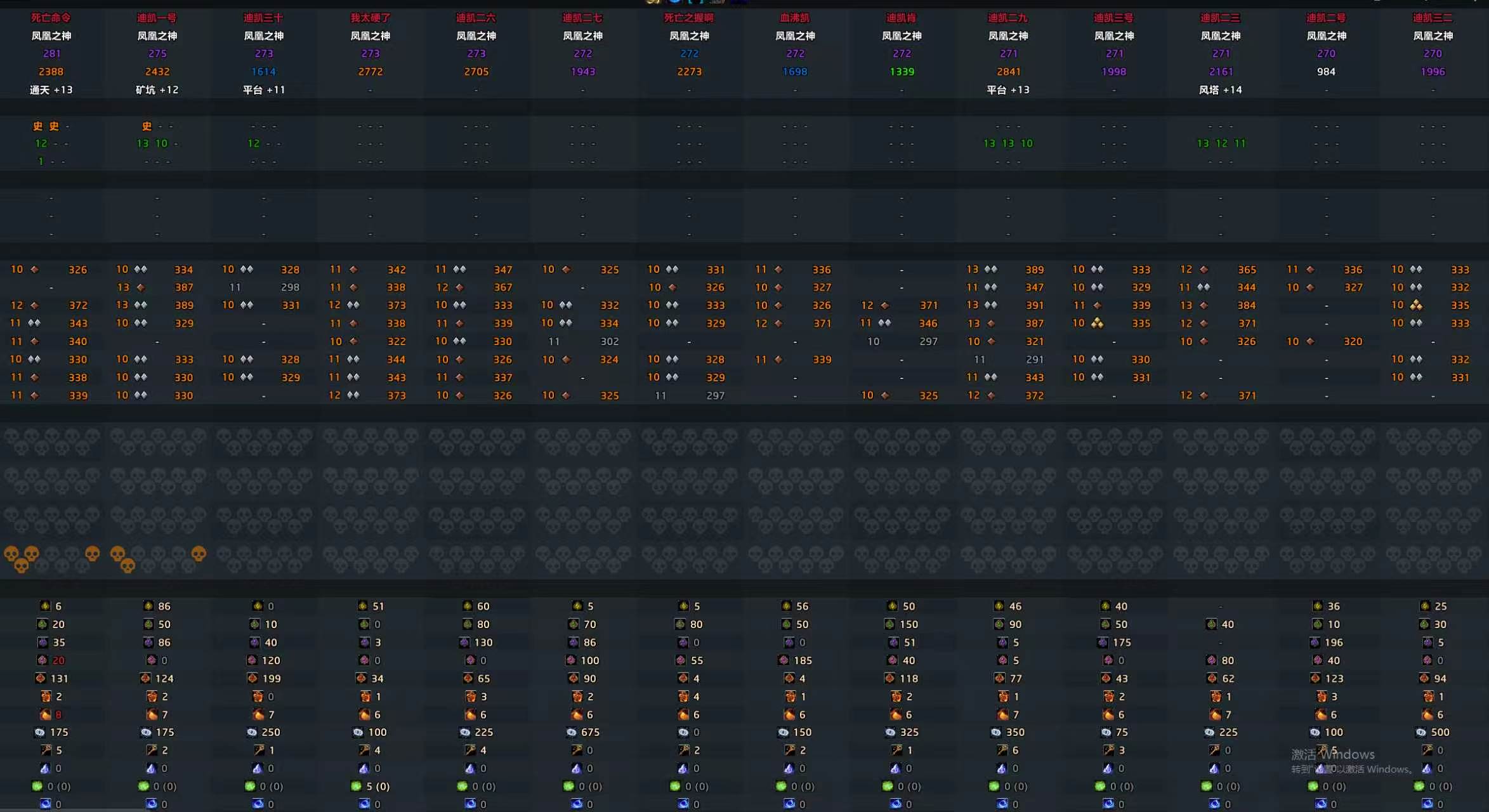The image size is (1489, 812).
Task: Click the orange rating 2841
Action: [x=1009, y=72]
